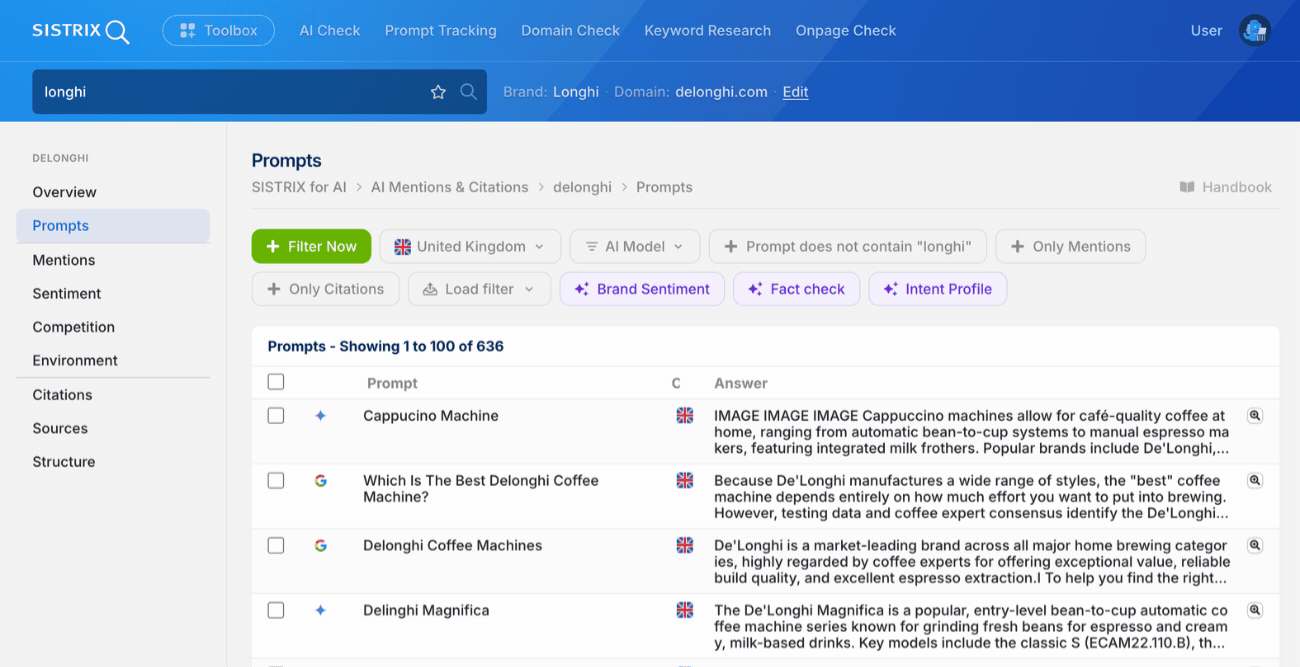Open the AI Model dropdown
Image resolution: width=1300 pixels, height=667 pixels.
(x=634, y=246)
